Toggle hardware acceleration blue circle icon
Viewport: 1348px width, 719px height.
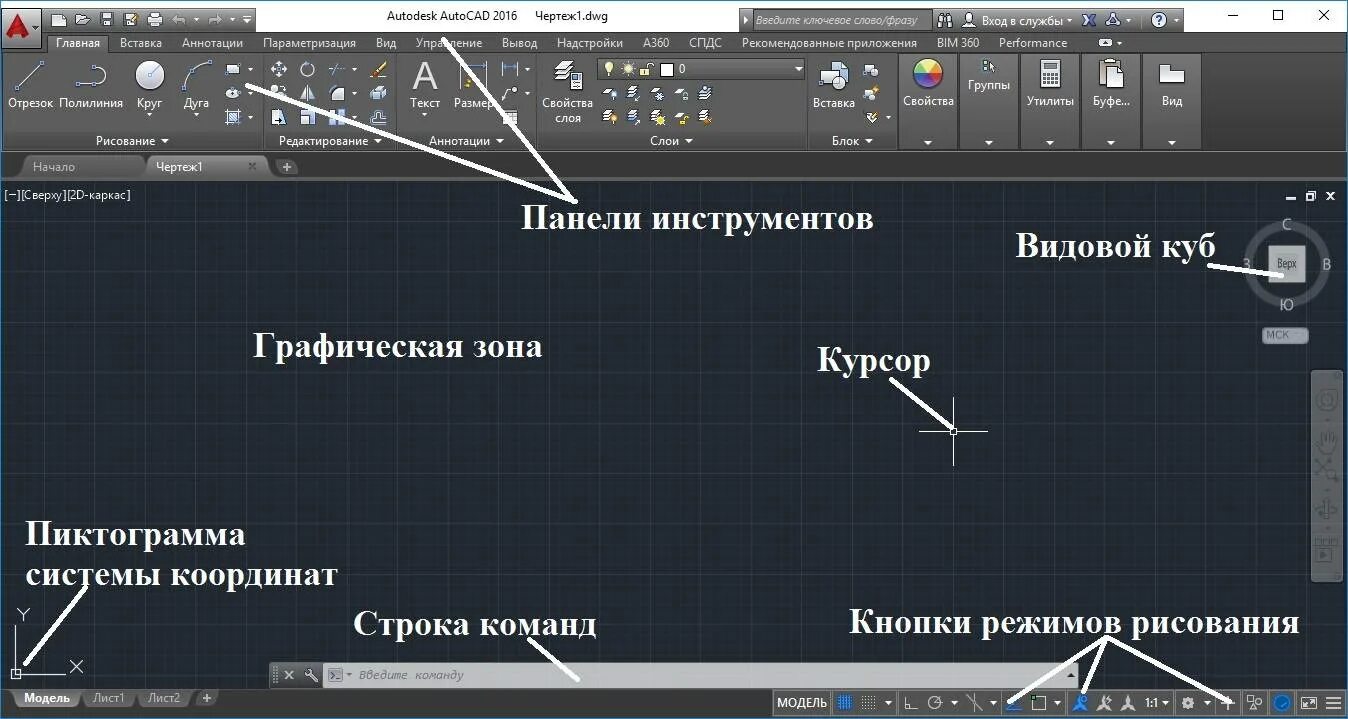pos(1282,703)
